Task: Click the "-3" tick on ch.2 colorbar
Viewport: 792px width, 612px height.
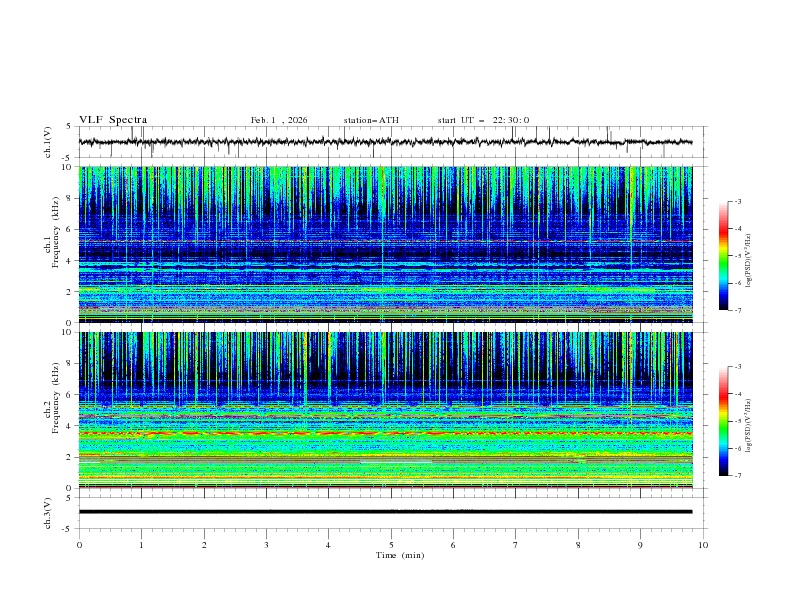Action: click(x=738, y=367)
